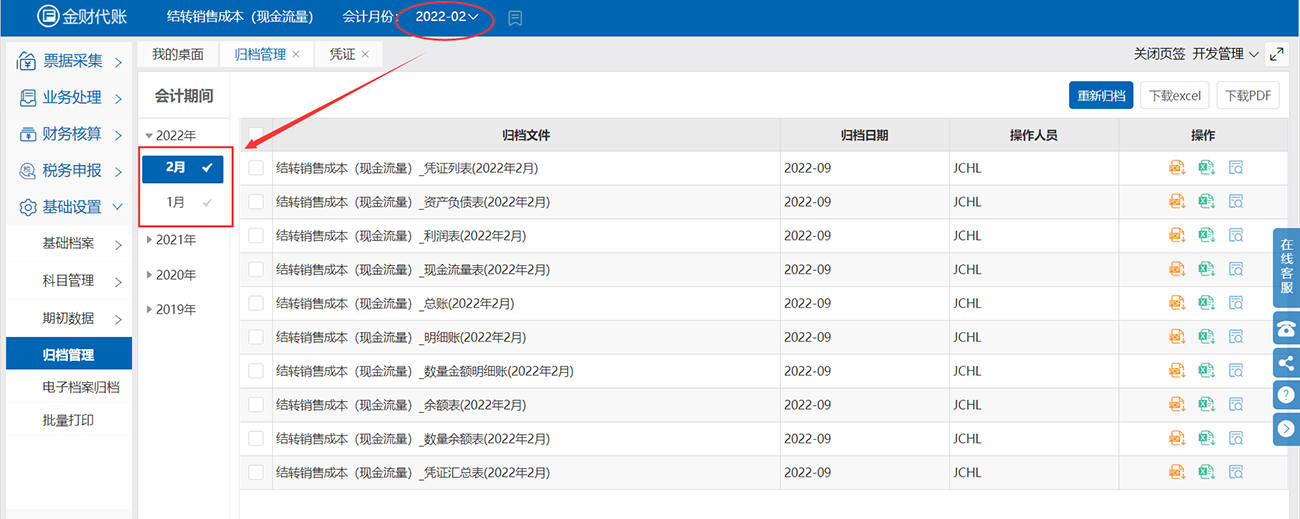Toggle the fullscreen expand icon
Viewport: 1300px width, 519px height.
click(x=1277, y=54)
